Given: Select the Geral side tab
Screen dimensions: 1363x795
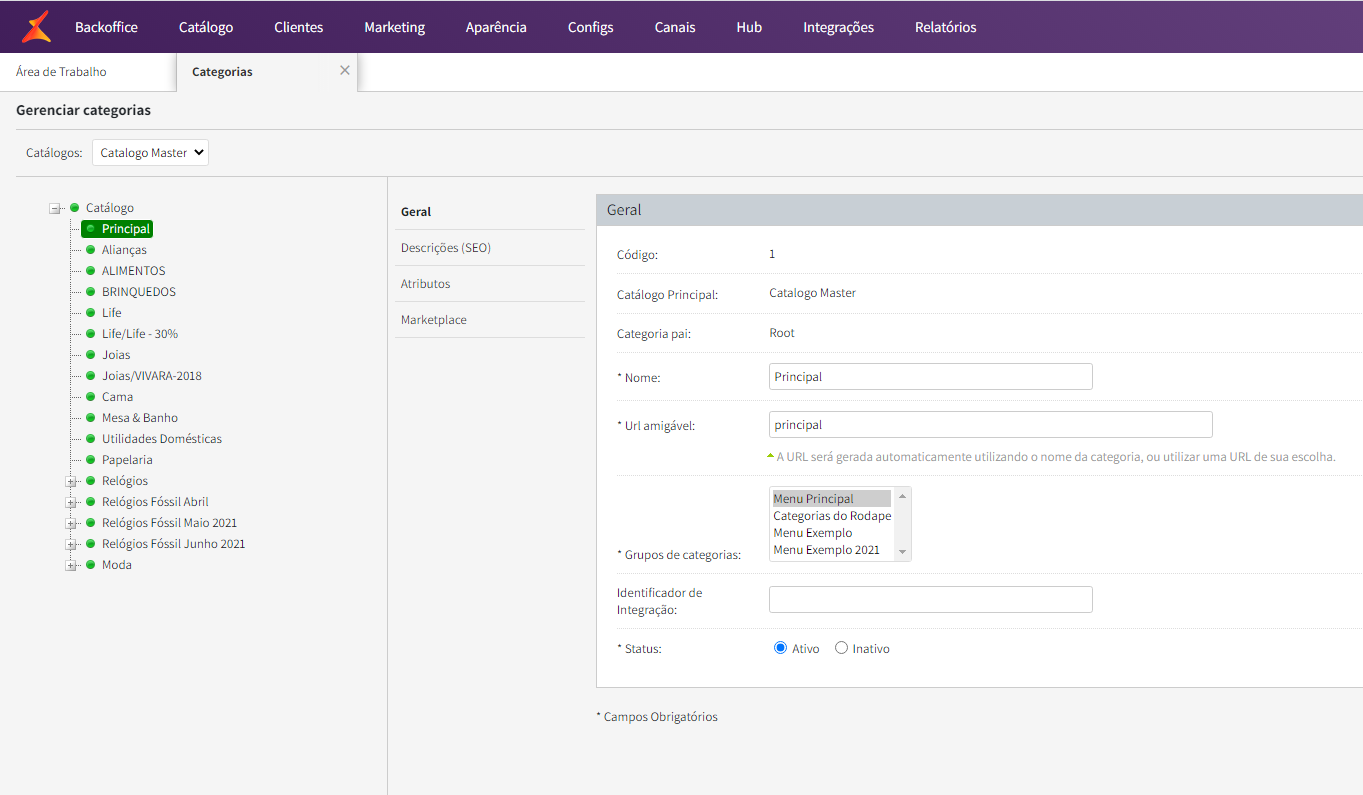Looking at the screenshot, I should (x=416, y=212).
